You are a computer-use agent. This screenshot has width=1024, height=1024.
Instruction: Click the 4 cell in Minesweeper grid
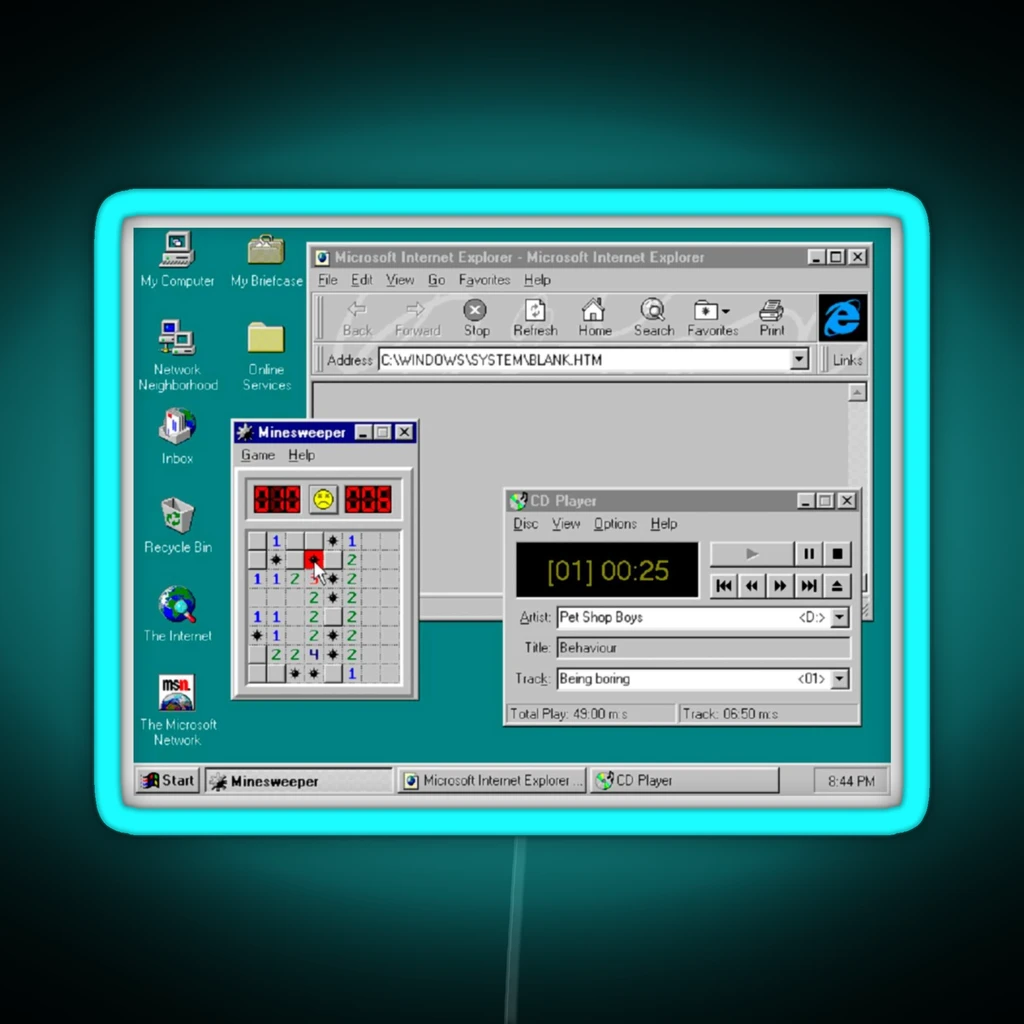[x=313, y=654]
